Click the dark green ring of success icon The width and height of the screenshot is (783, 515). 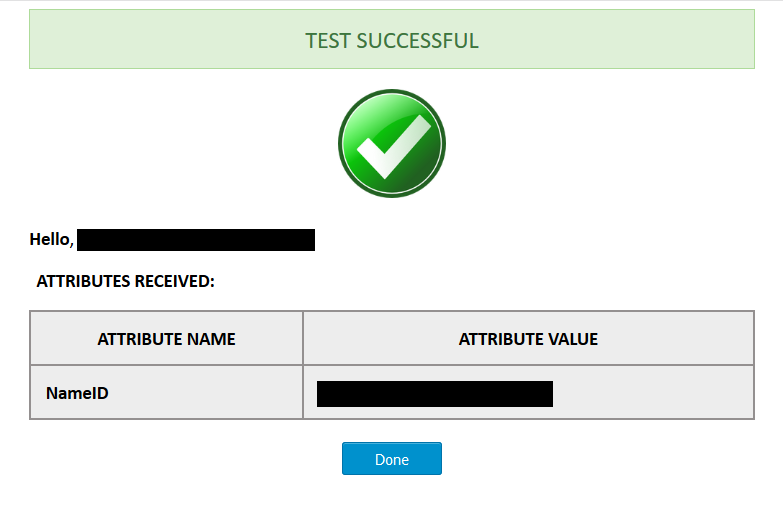(x=392, y=92)
